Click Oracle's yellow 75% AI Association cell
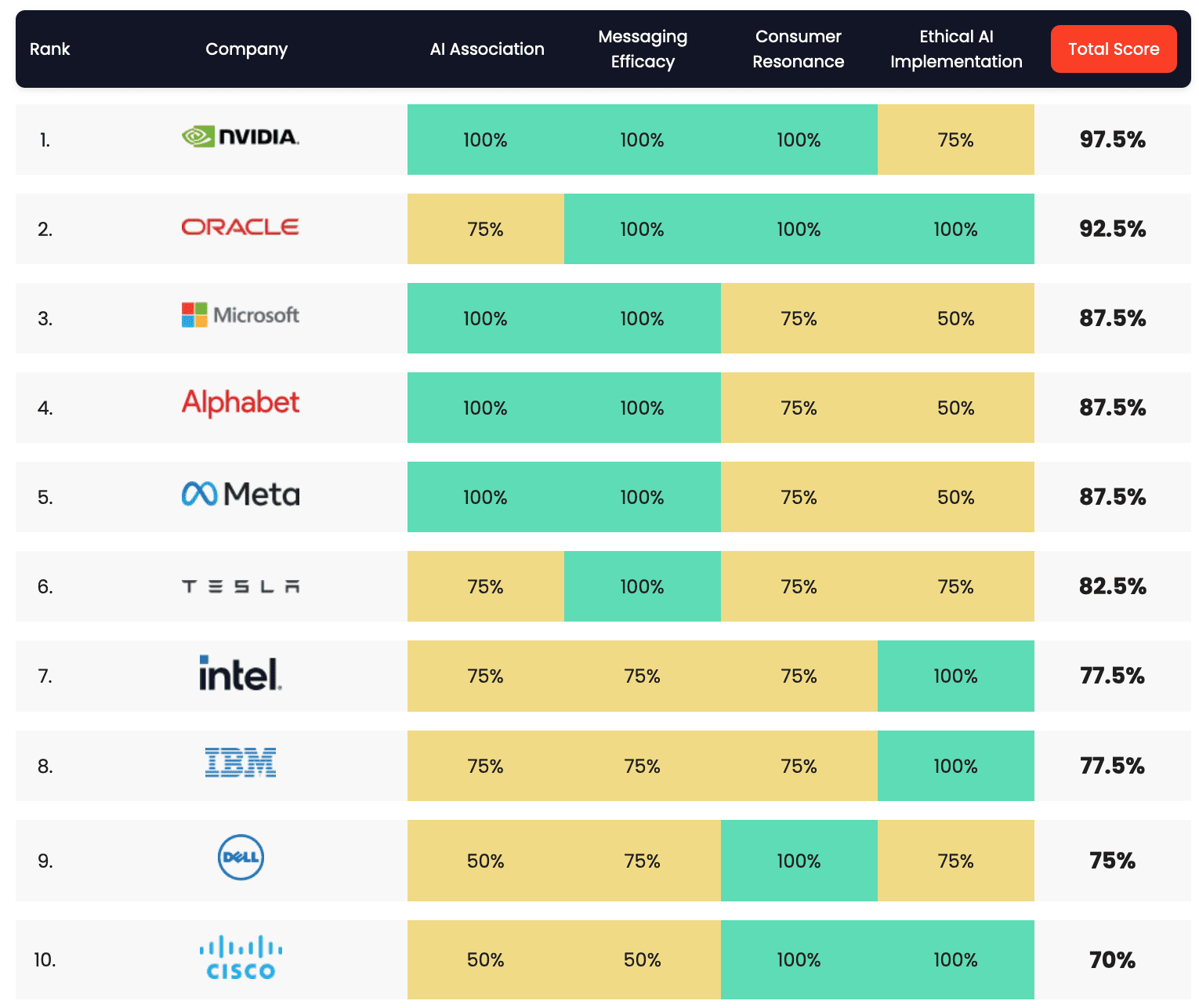The height and width of the screenshot is (1008, 1199). coord(485,229)
